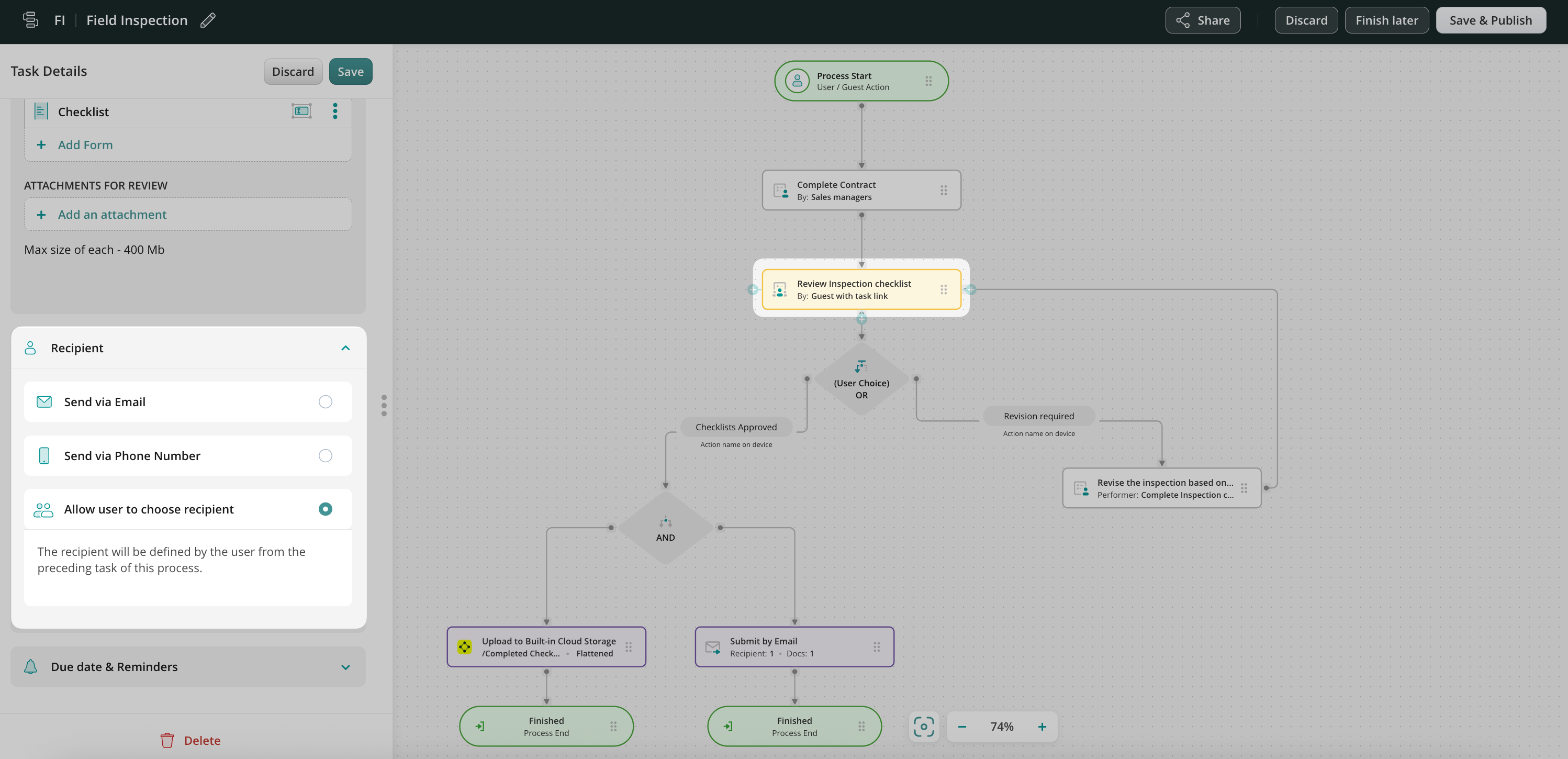Click the Checklist form preview icon
This screenshot has height=759, width=1568.
pos(301,111)
